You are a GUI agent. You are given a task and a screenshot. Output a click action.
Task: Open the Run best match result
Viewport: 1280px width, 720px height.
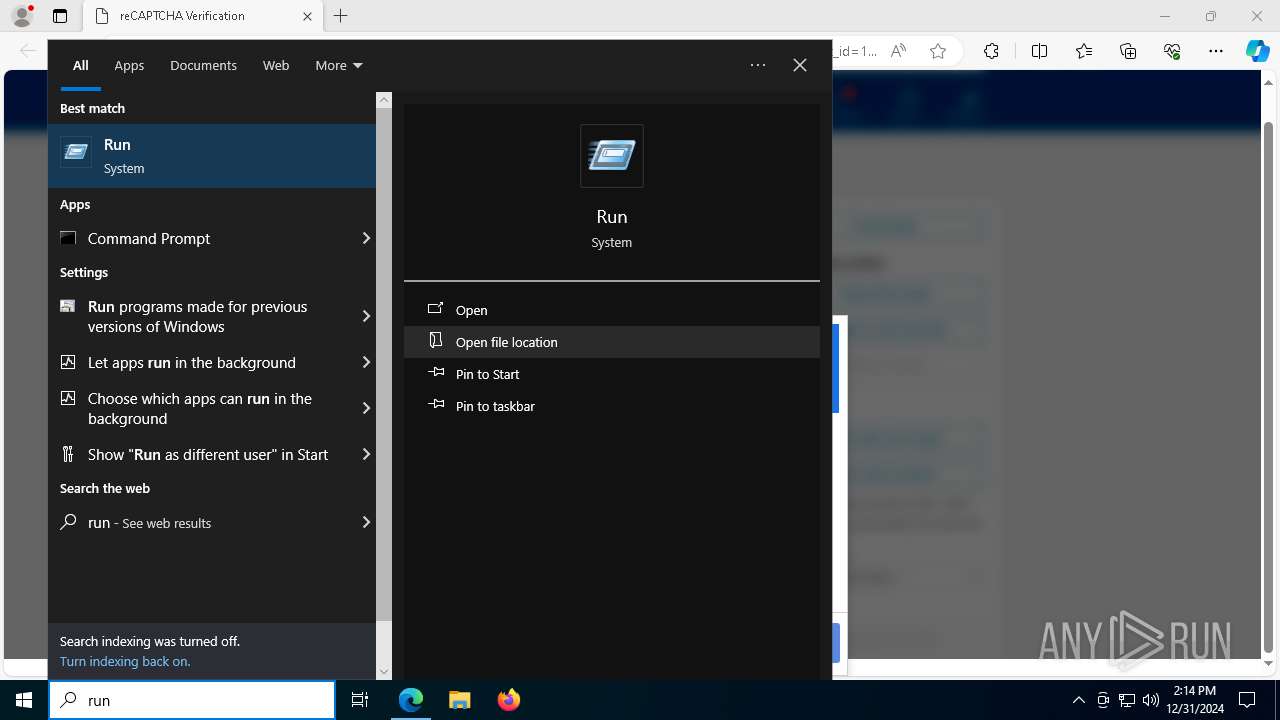[212, 156]
